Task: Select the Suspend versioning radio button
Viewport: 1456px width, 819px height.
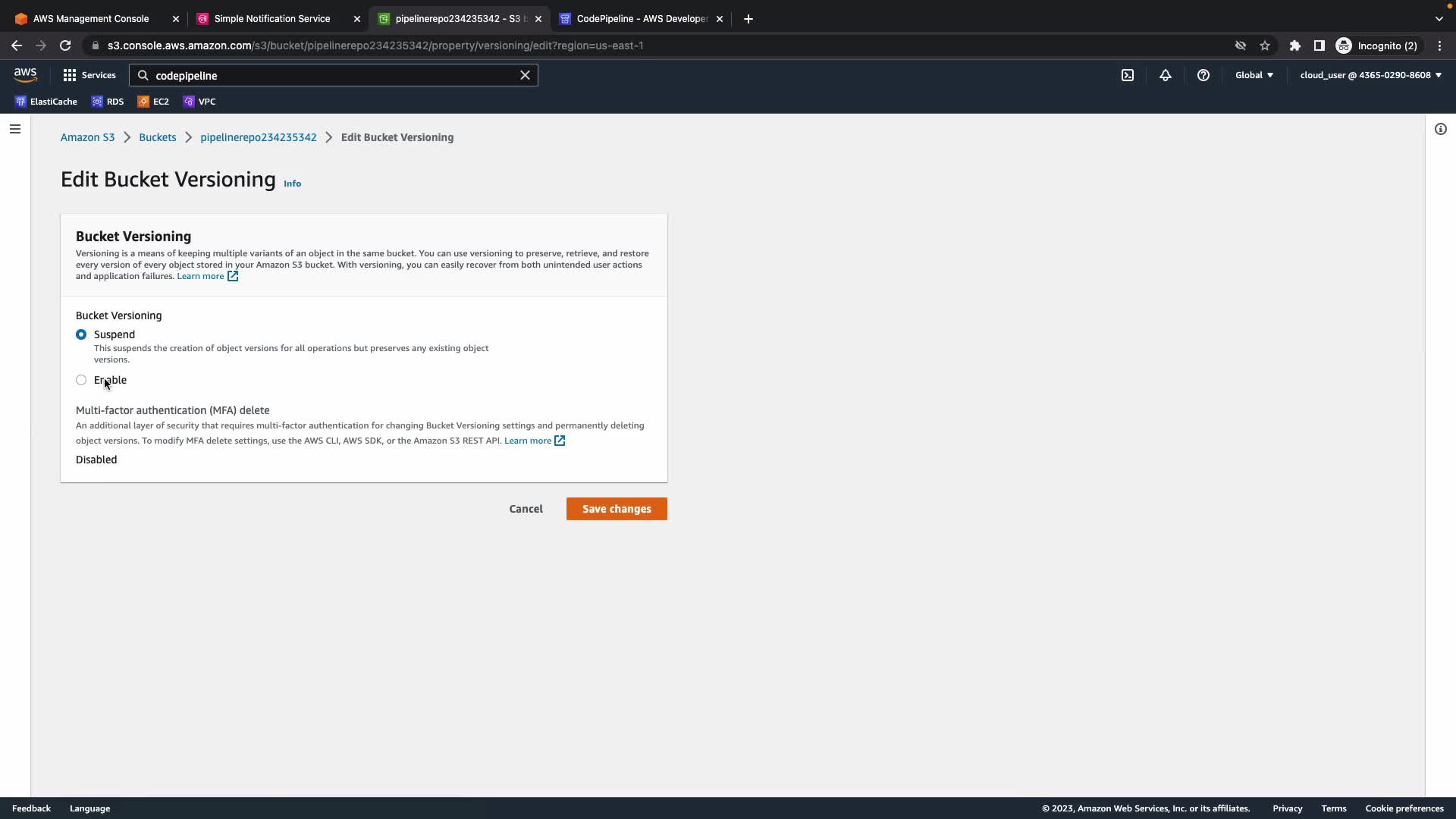Action: [81, 334]
